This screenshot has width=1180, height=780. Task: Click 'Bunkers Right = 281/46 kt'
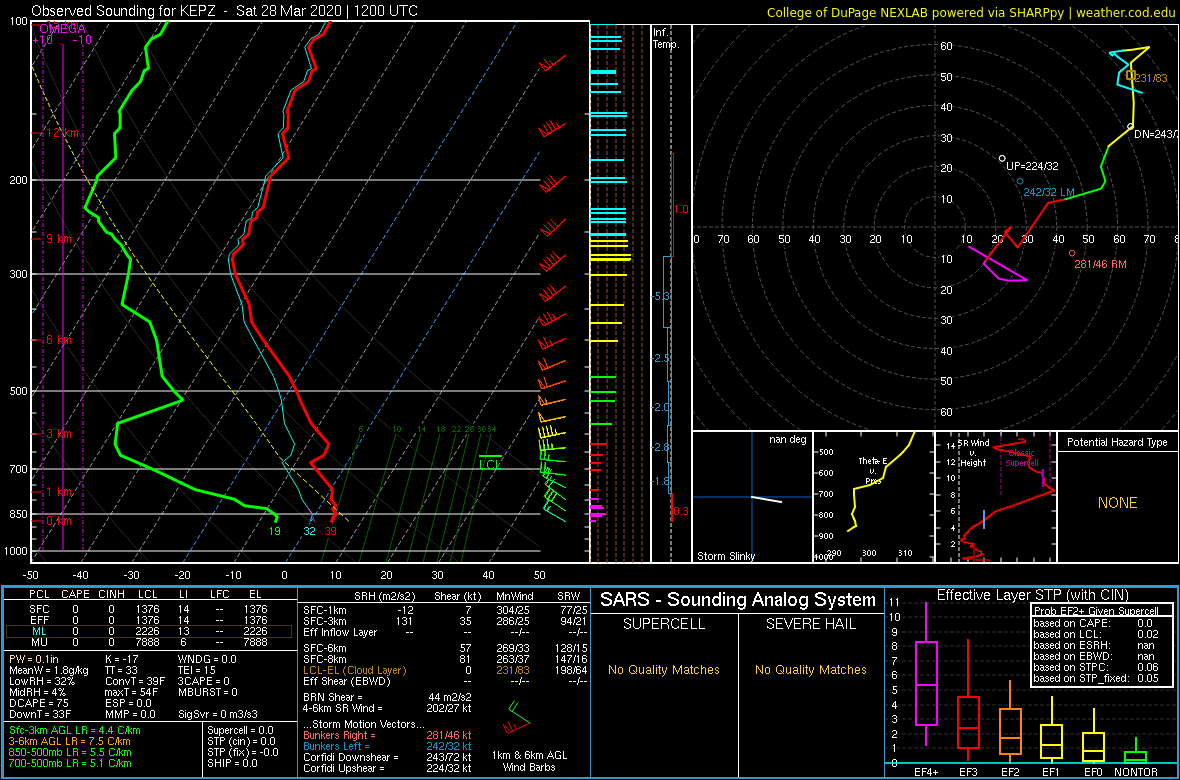coord(387,735)
